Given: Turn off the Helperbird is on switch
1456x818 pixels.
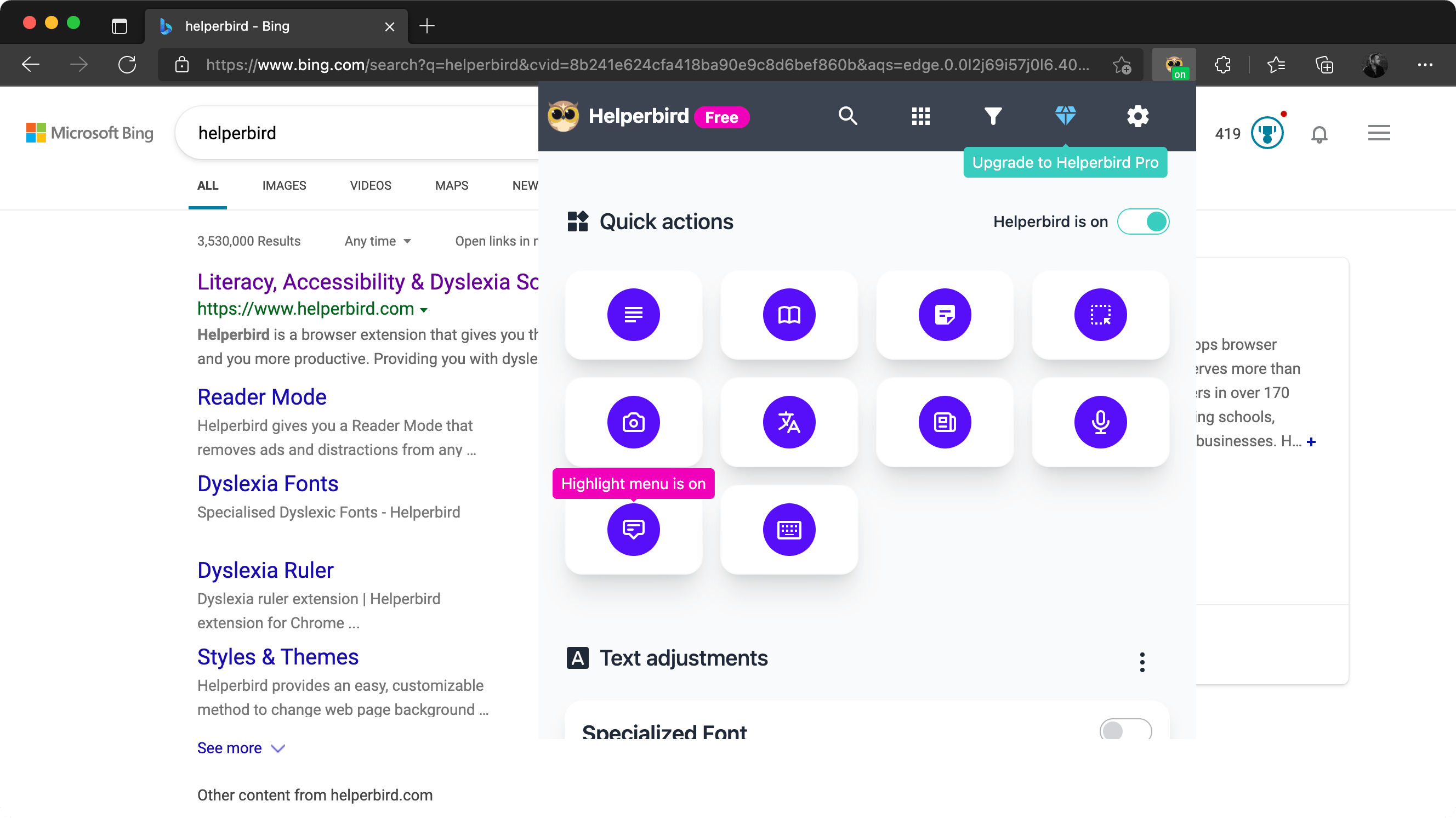Looking at the screenshot, I should [x=1142, y=221].
